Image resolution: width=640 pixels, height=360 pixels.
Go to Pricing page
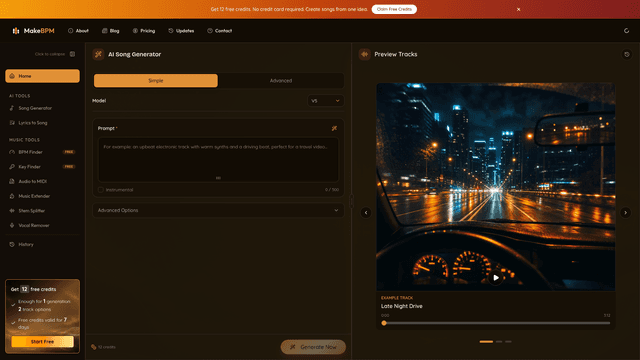point(144,31)
